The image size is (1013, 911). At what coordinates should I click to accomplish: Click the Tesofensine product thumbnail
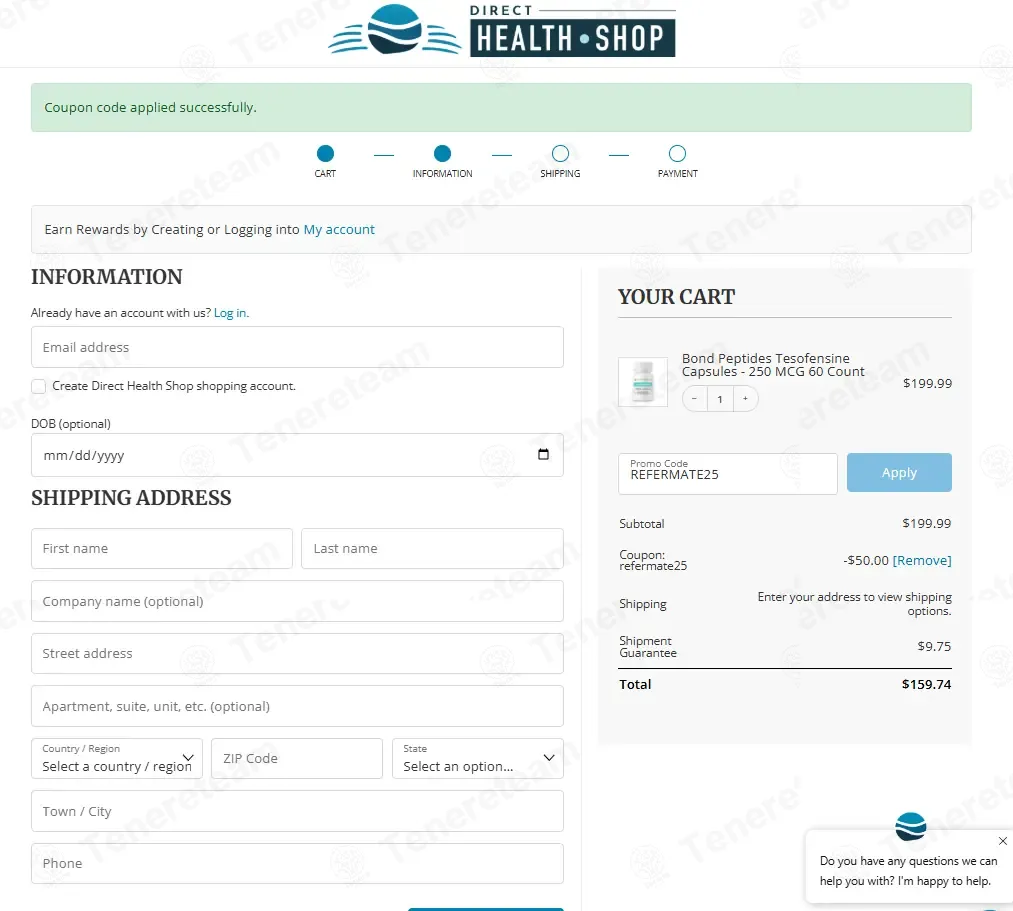tap(643, 382)
